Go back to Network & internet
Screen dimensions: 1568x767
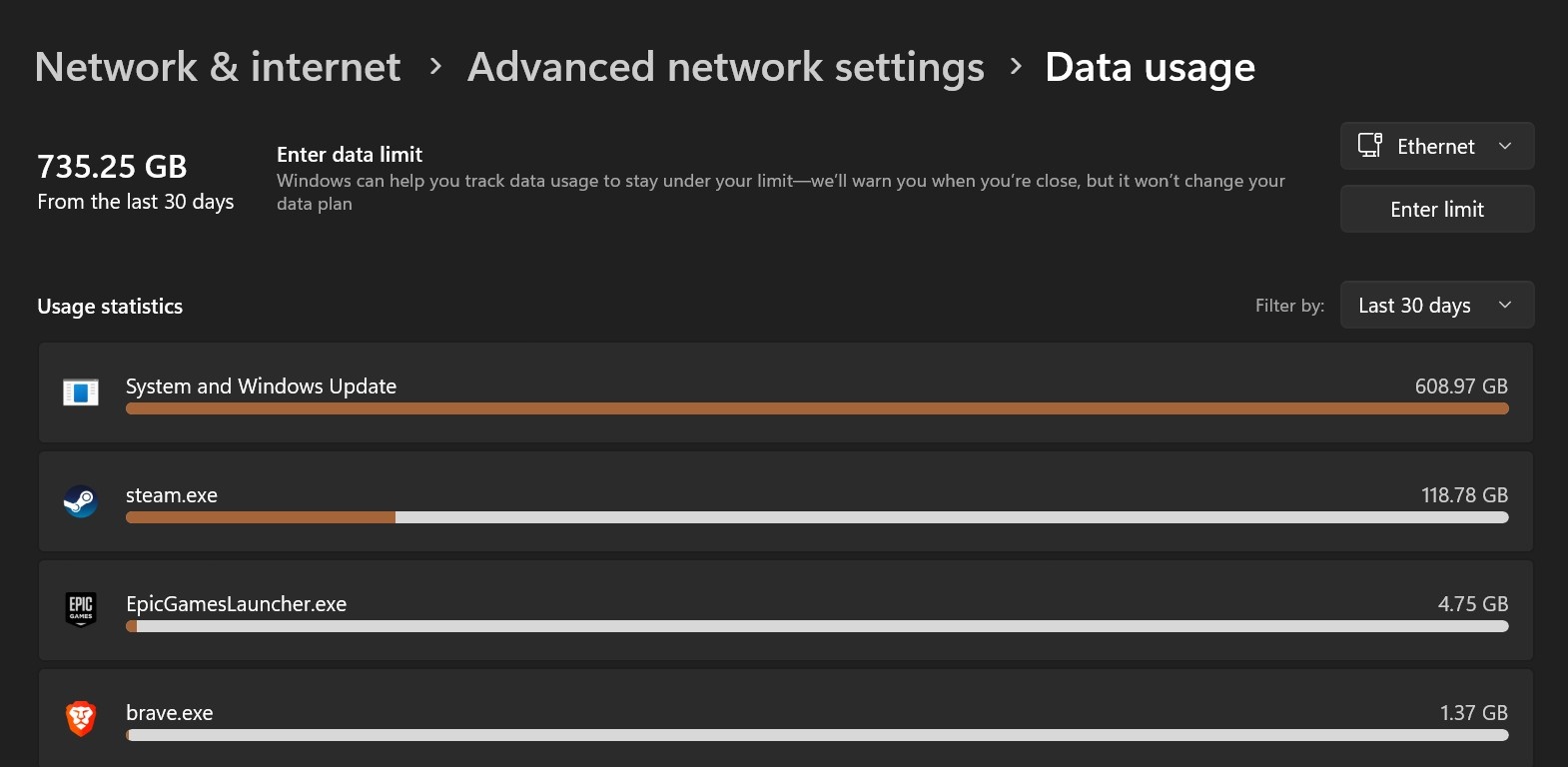coord(218,67)
